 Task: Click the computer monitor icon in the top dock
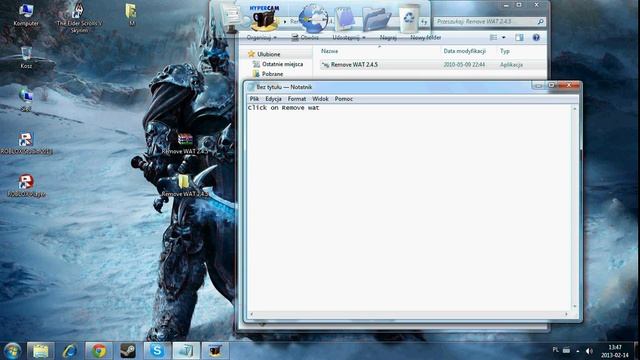[x=231, y=18]
